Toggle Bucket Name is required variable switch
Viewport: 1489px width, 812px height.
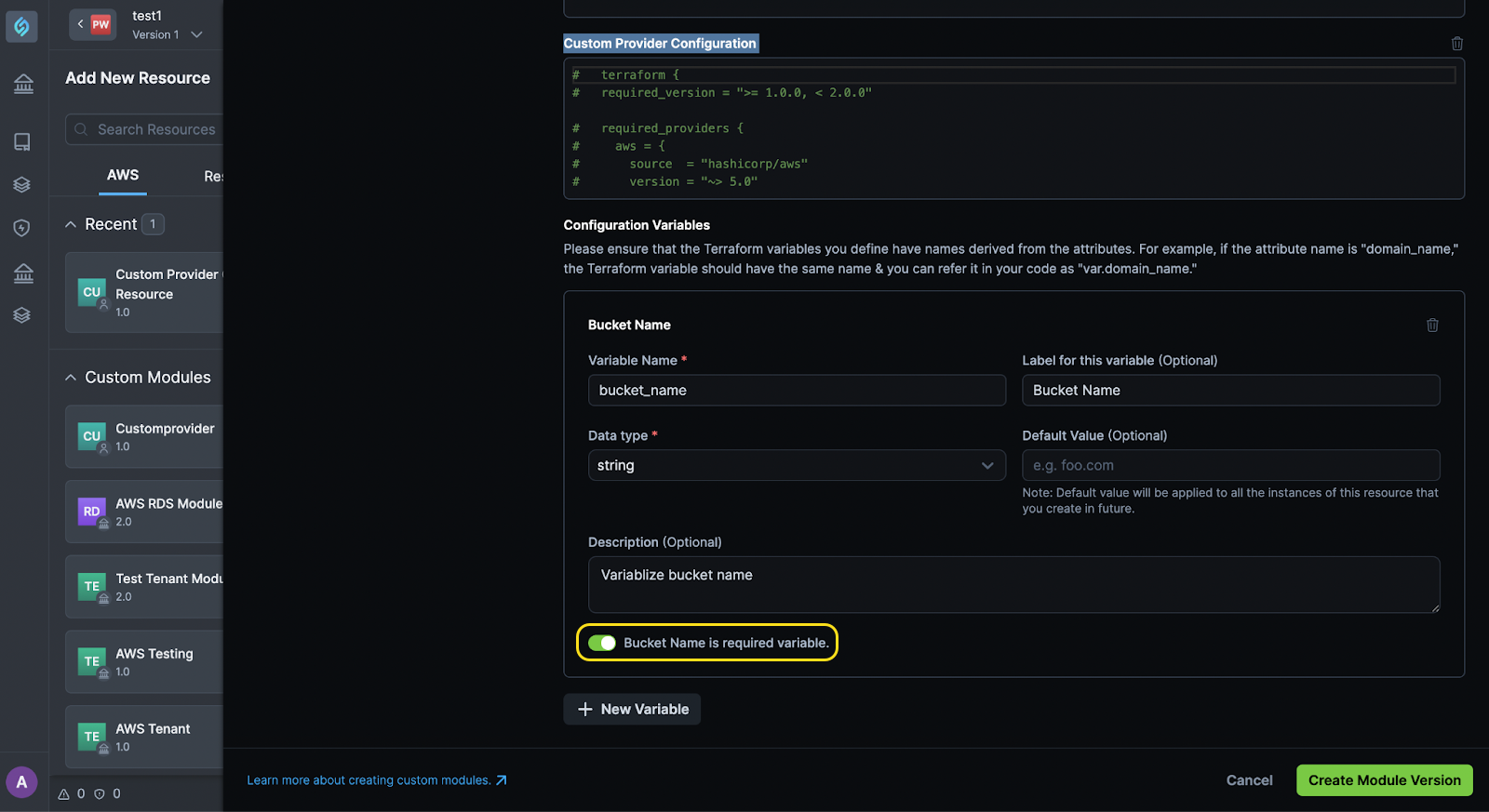(x=602, y=643)
